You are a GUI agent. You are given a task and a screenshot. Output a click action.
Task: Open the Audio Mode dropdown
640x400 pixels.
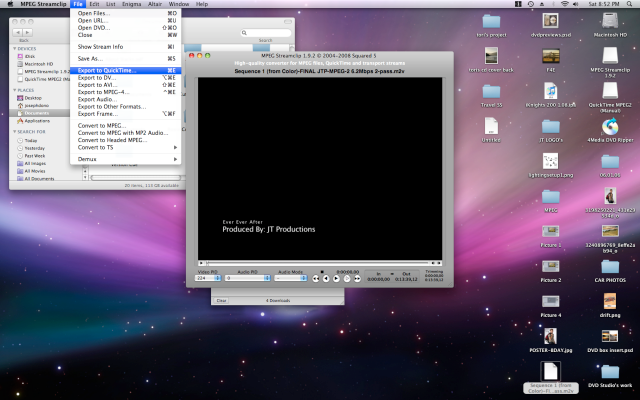pos(291,278)
